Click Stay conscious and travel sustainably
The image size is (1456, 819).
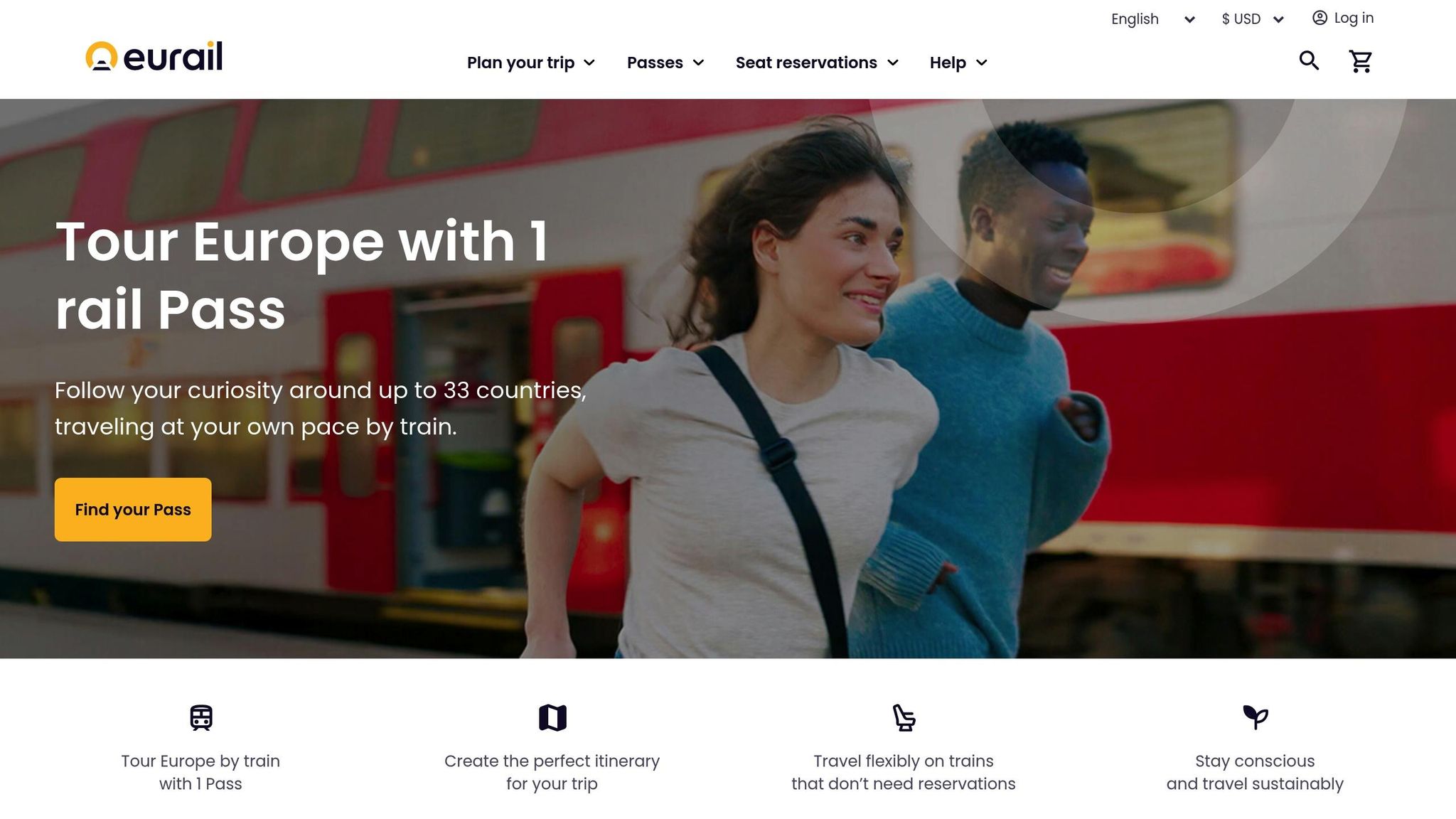pos(1255,772)
